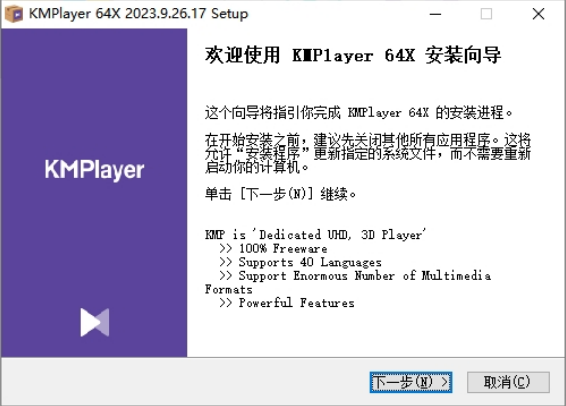
Task: Close the setup window
Action: point(538,14)
